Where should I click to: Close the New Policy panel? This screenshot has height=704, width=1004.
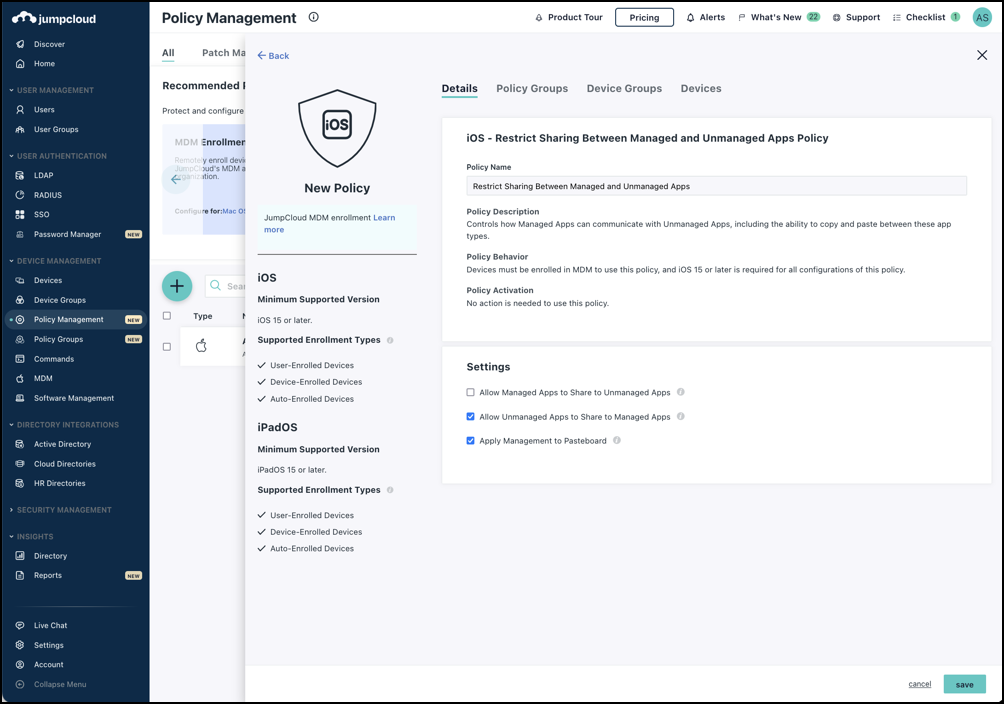981,56
